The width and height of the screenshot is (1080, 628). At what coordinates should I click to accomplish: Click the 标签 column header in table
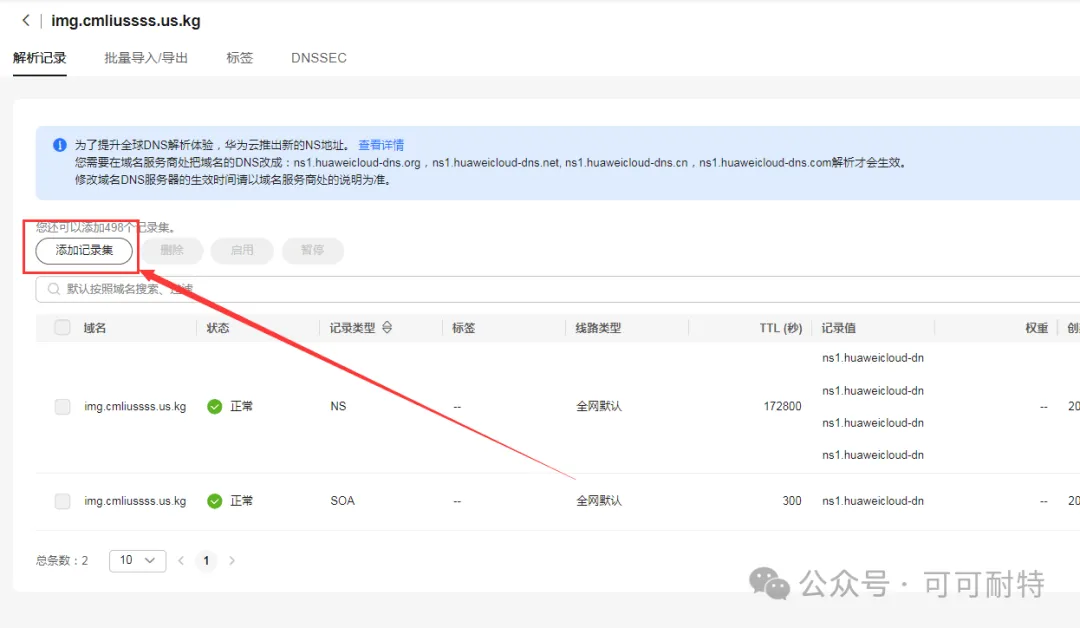point(464,328)
